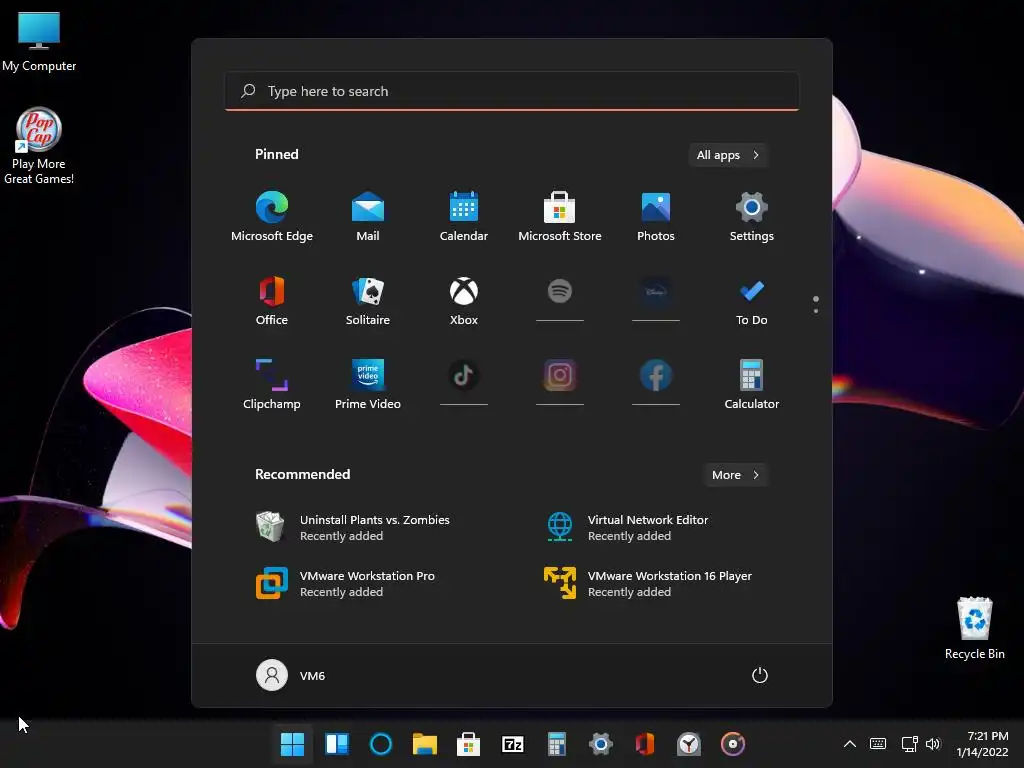1024x768 pixels.
Task: Launch 7-Zip from the taskbar
Action: pos(513,744)
